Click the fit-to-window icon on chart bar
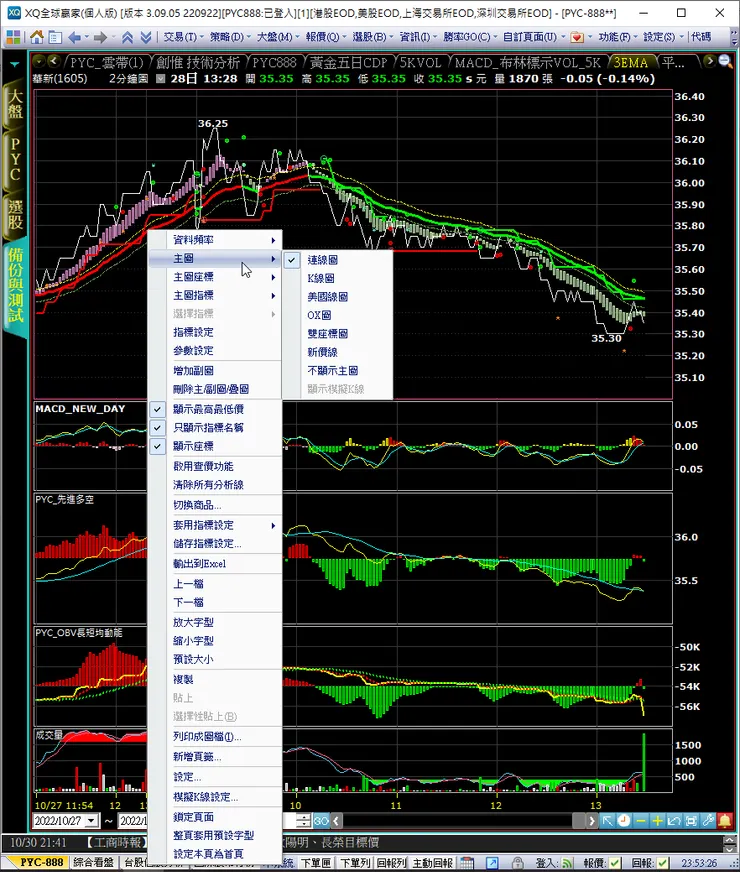Screen dimensions: 740x872 [691, 820]
